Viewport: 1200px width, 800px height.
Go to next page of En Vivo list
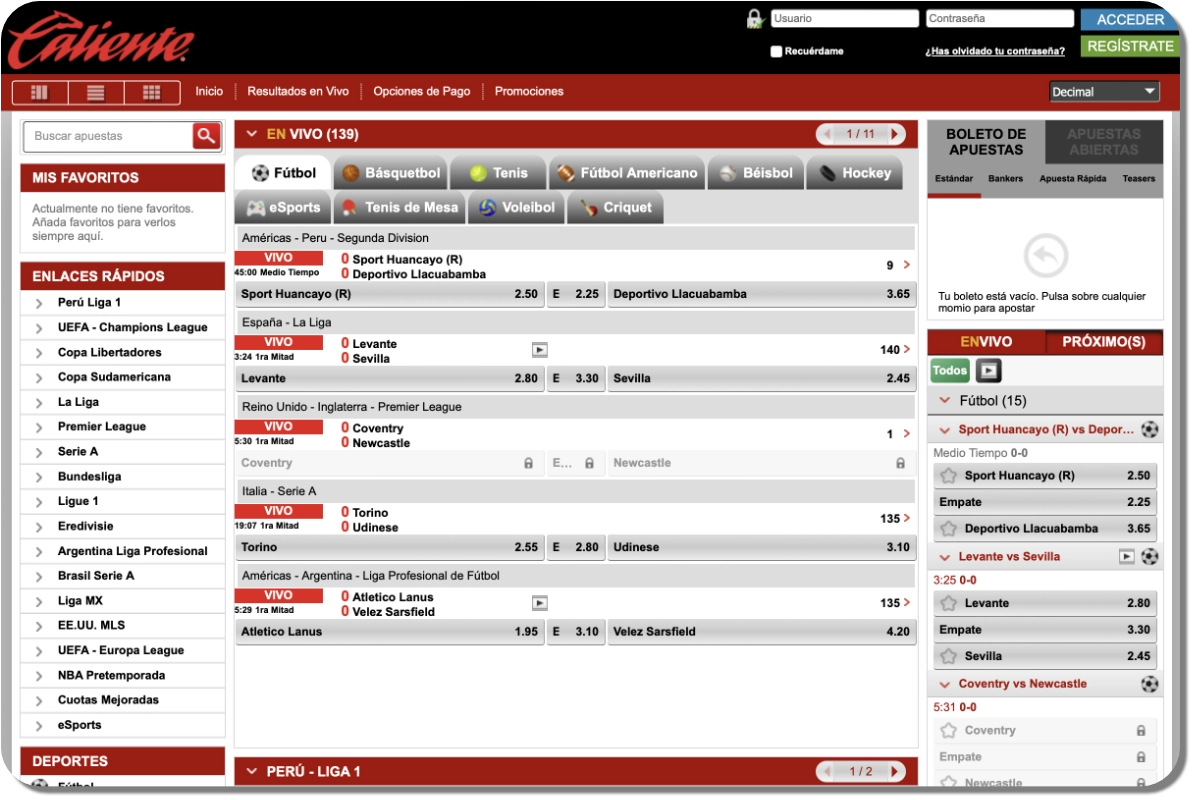click(896, 134)
